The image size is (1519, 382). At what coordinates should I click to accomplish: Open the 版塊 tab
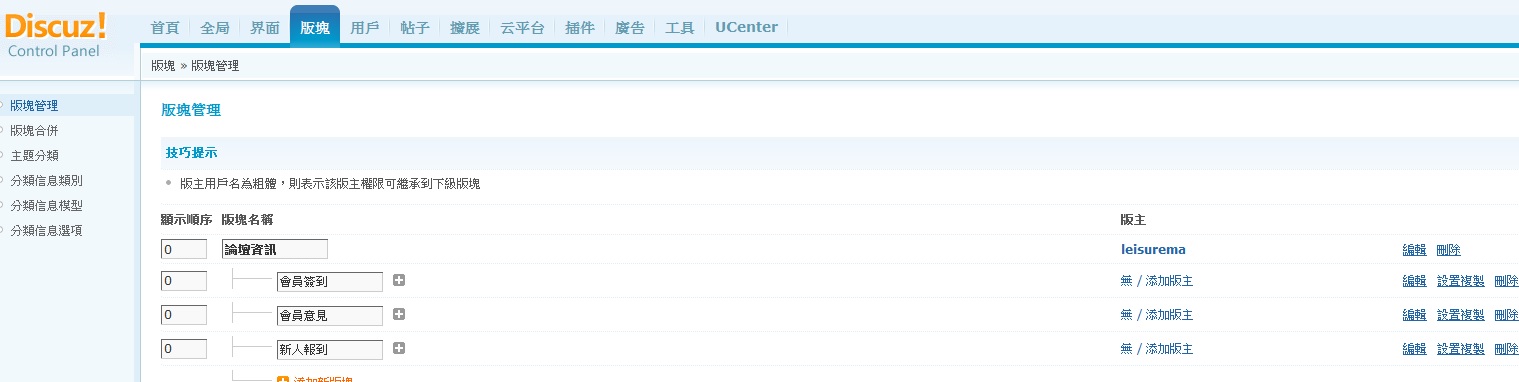pyautogui.click(x=315, y=28)
